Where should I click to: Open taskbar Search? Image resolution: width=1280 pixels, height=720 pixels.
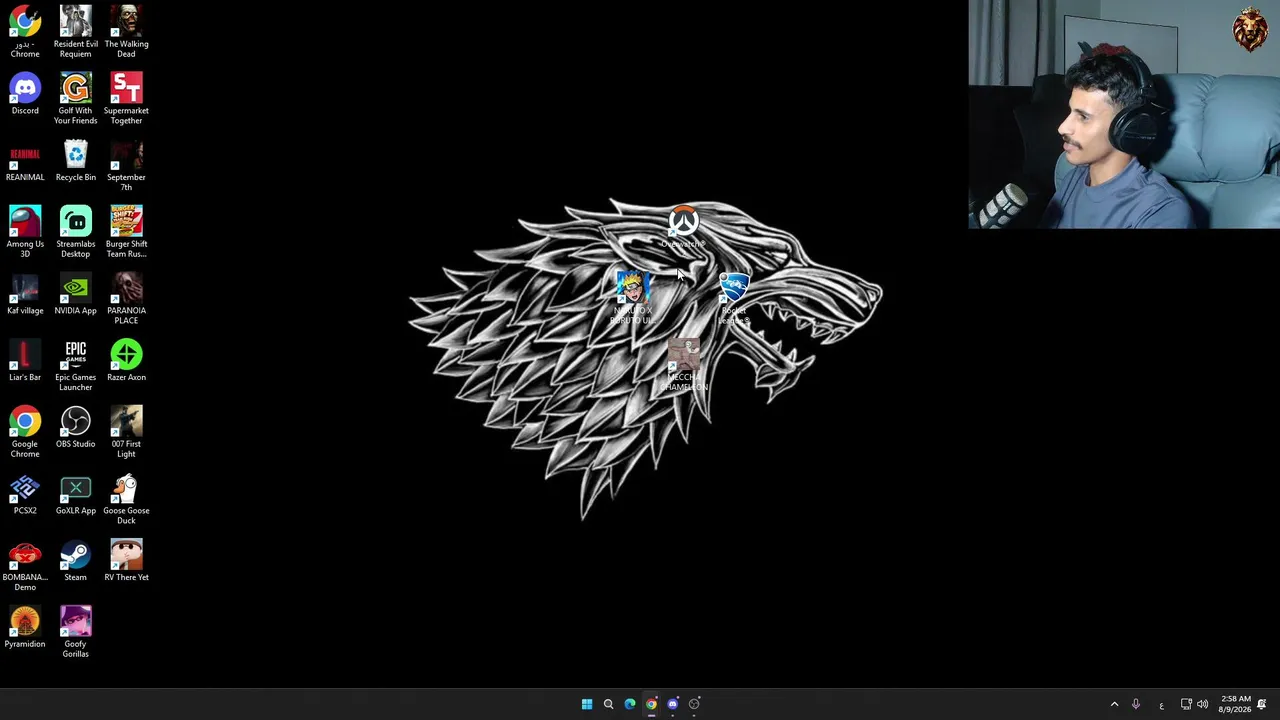[x=608, y=704]
